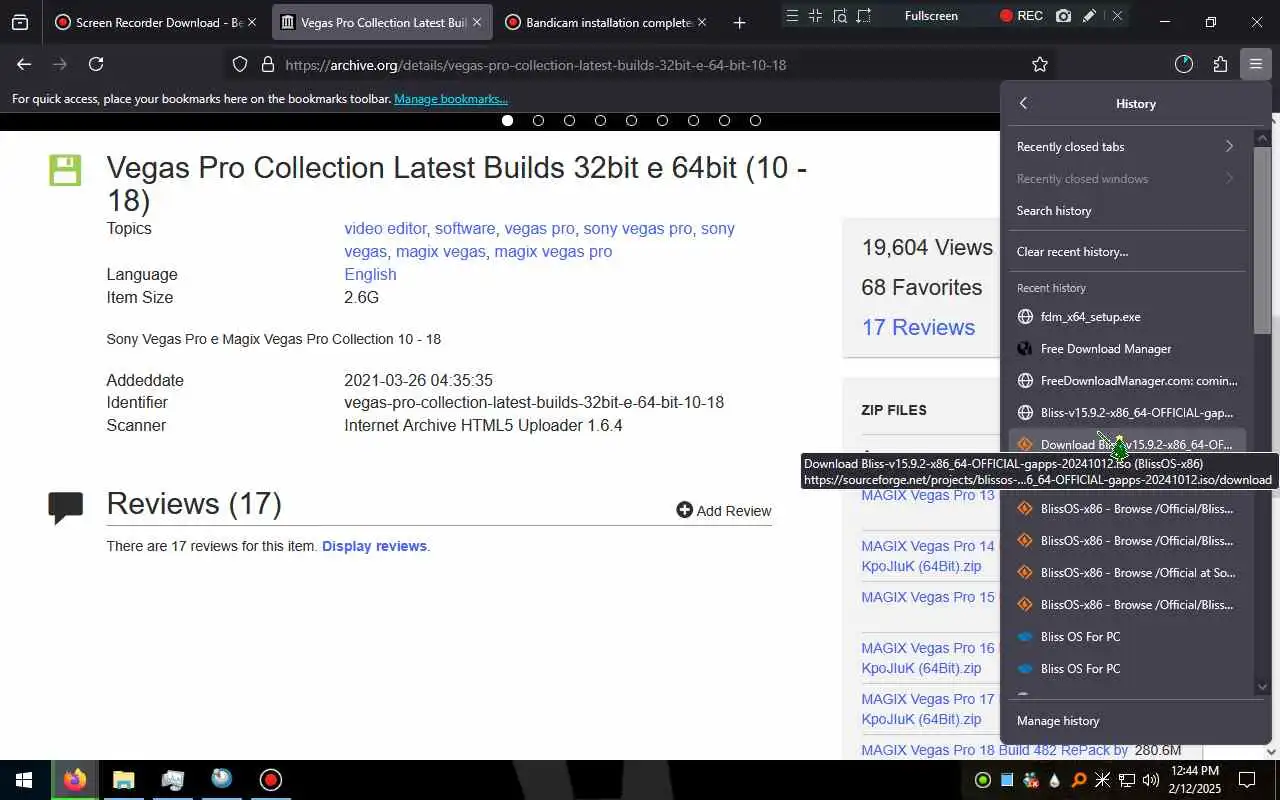Click Display reviews link
Screen dimensions: 1280x800
pos(374,546)
